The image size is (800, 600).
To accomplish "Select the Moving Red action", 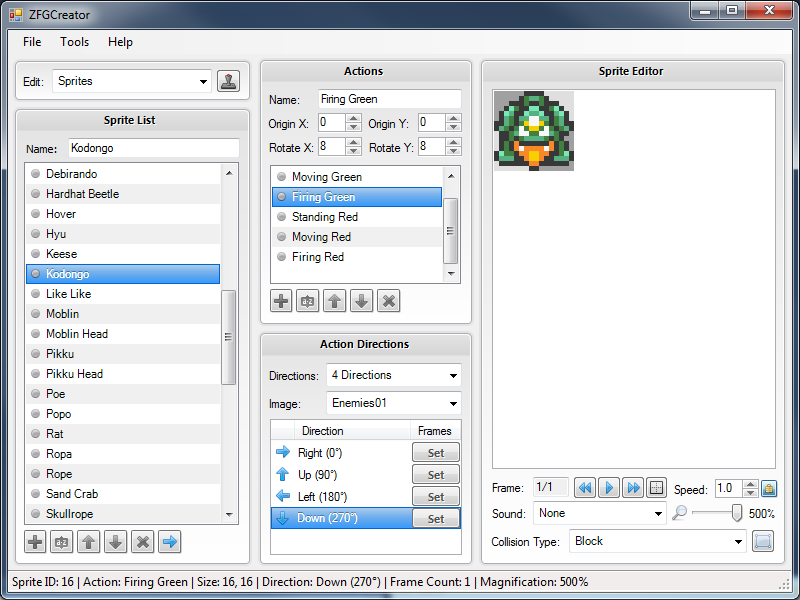I will (357, 237).
